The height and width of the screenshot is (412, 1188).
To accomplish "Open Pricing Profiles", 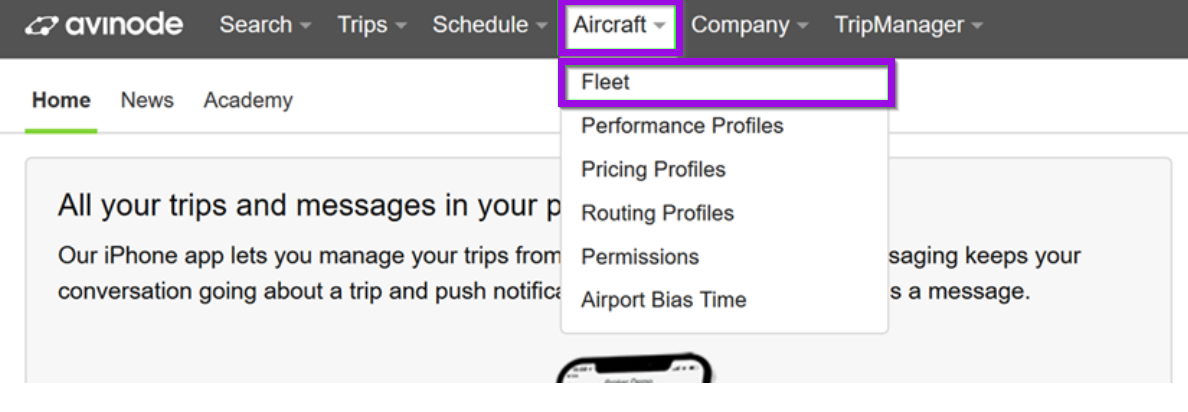I will click(x=653, y=170).
